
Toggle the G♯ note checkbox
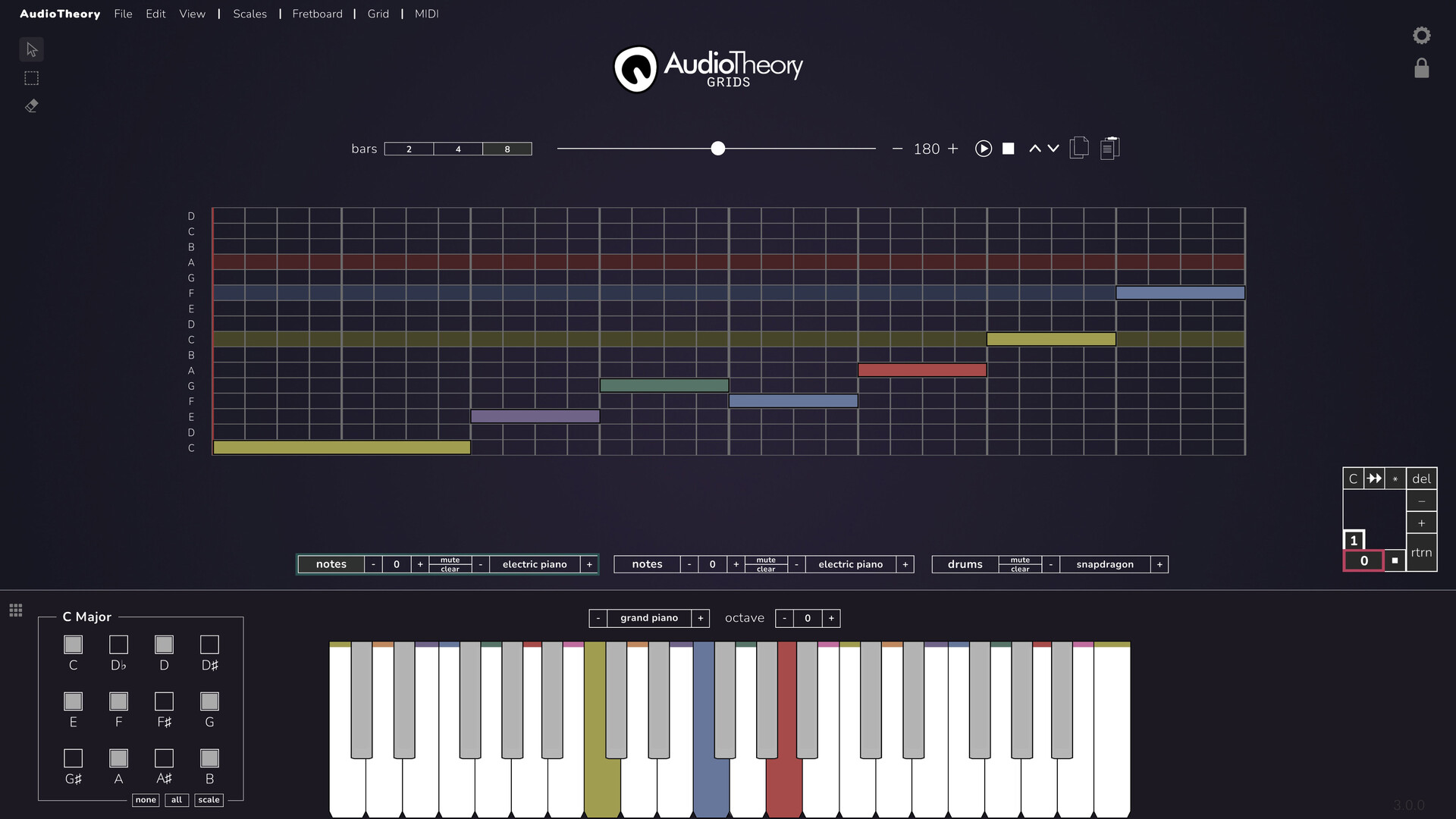(x=73, y=758)
